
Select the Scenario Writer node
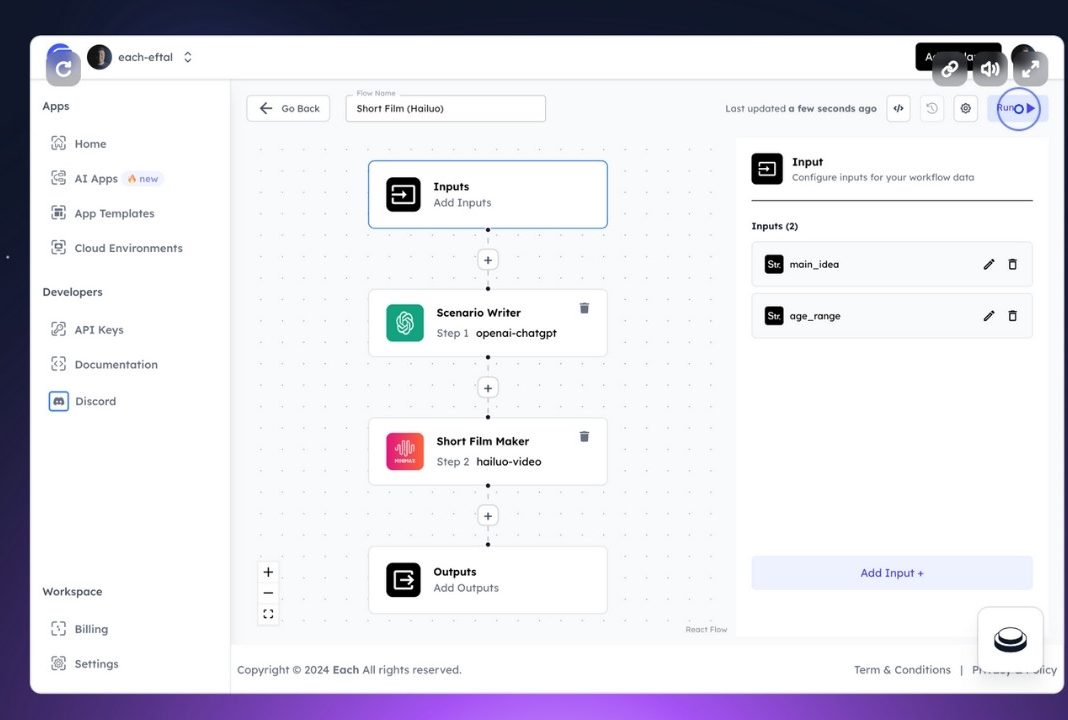488,323
